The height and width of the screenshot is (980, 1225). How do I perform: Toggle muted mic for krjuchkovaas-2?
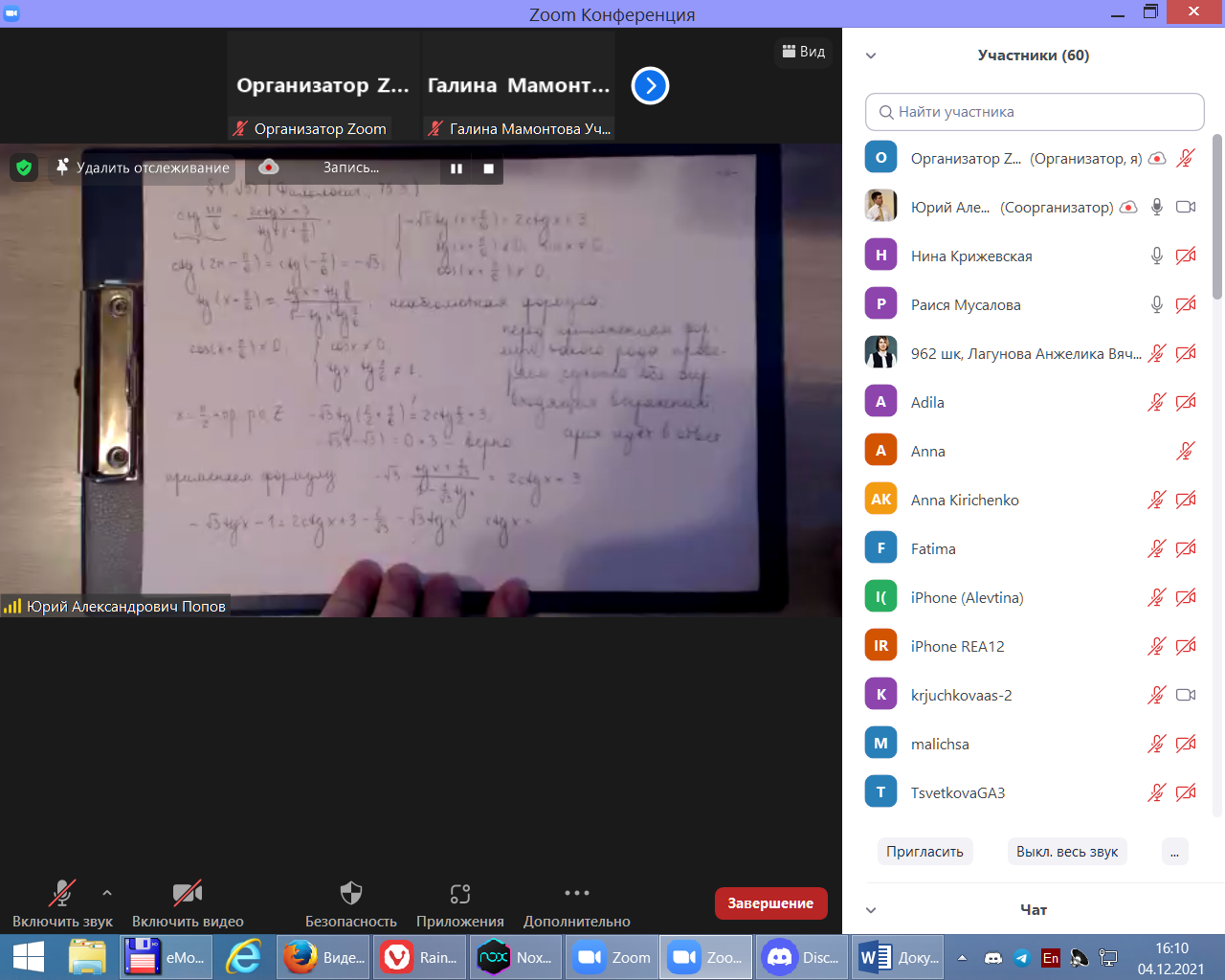click(x=1157, y=696)
